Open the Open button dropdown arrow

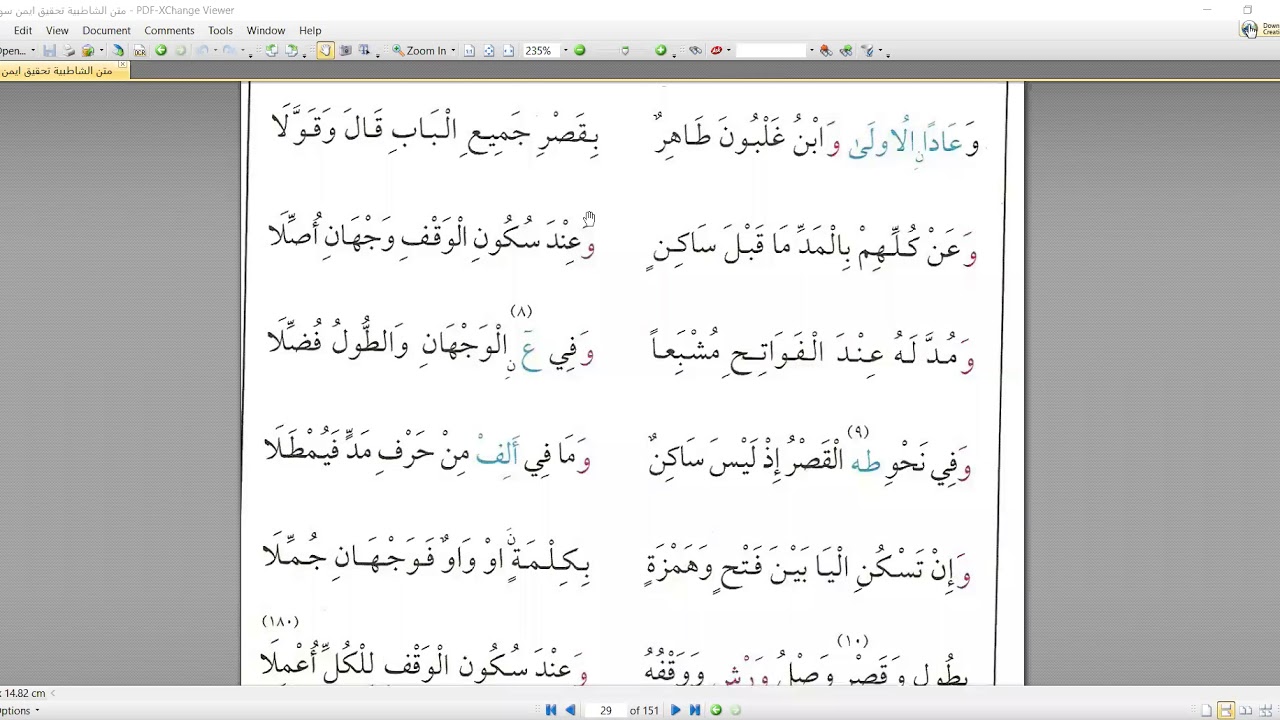[x=33, y=50]
